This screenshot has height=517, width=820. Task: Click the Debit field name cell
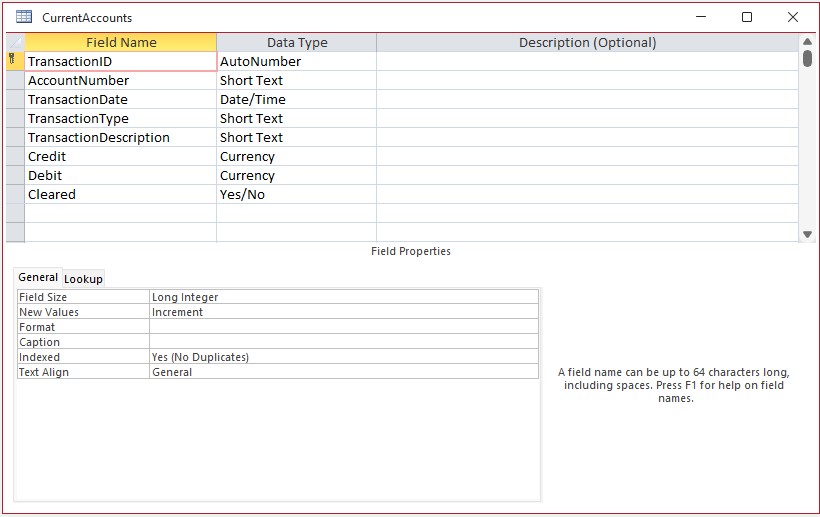[x=120, y=175]
